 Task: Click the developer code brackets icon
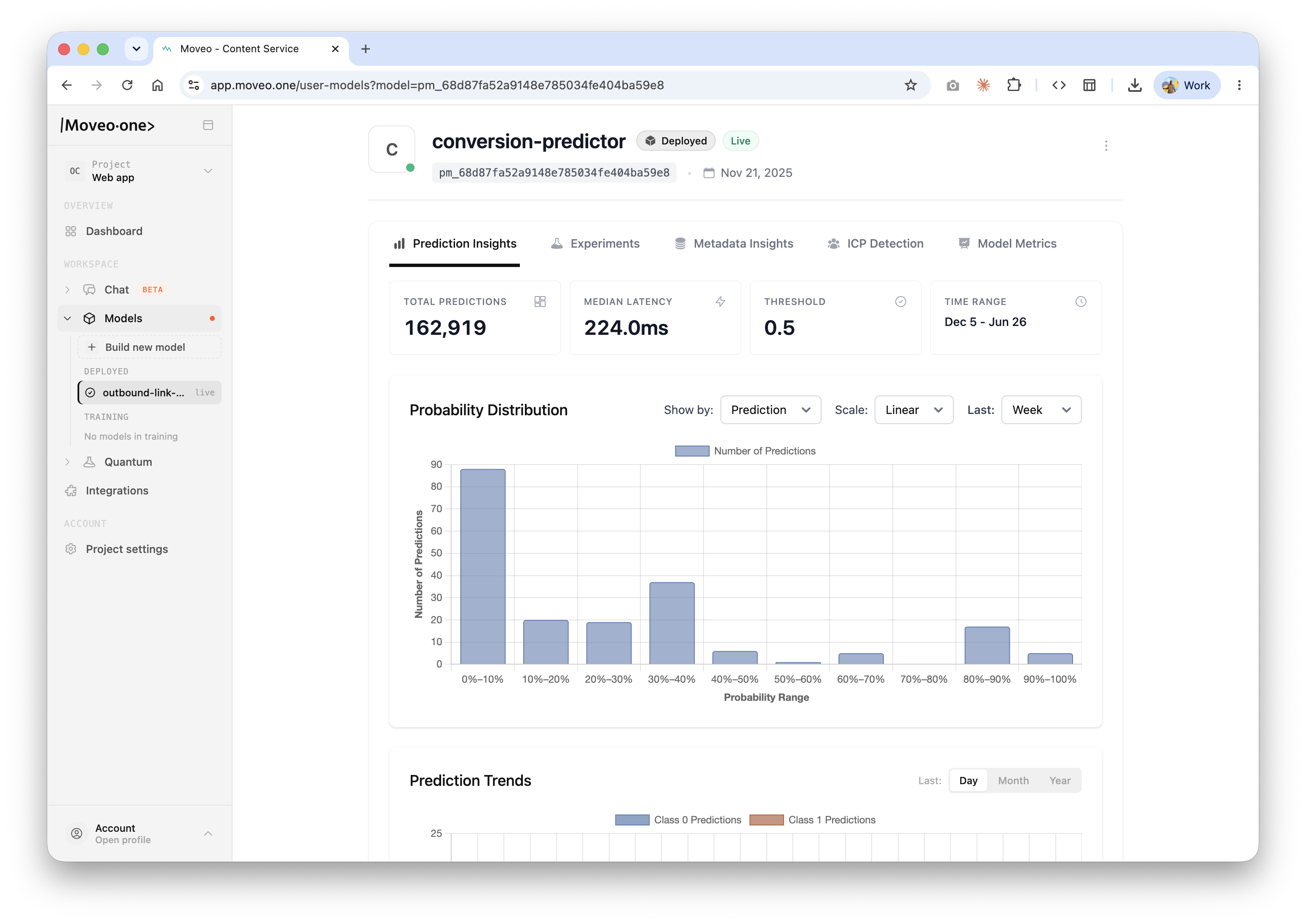(1058, 85)
